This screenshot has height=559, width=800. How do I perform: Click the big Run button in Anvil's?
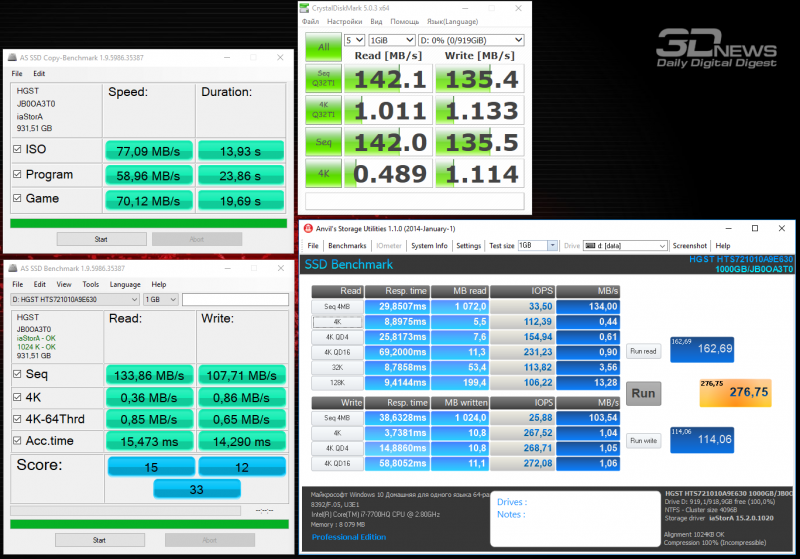point(643,393)
